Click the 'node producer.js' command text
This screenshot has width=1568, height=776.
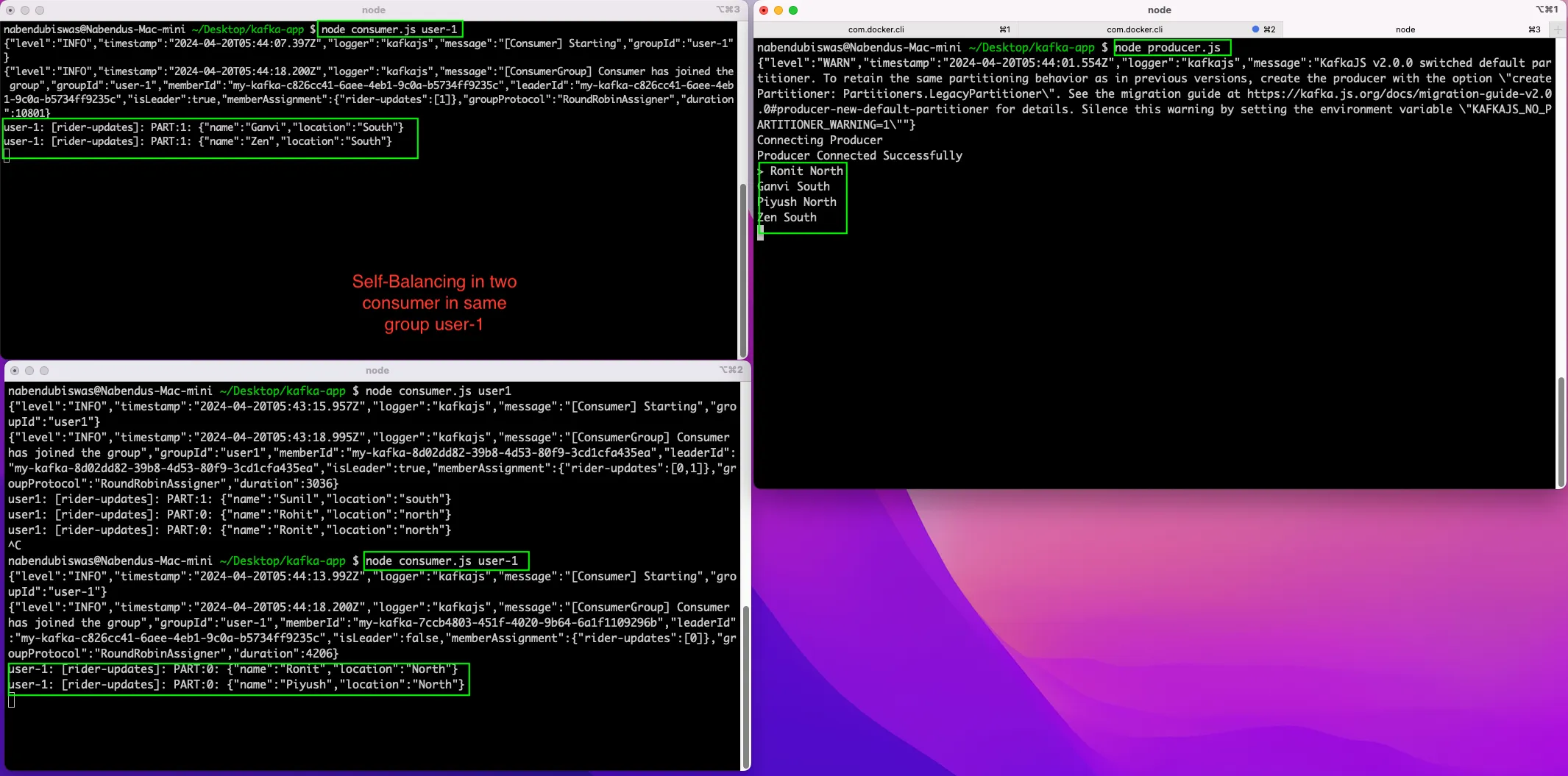(1168, 48)
